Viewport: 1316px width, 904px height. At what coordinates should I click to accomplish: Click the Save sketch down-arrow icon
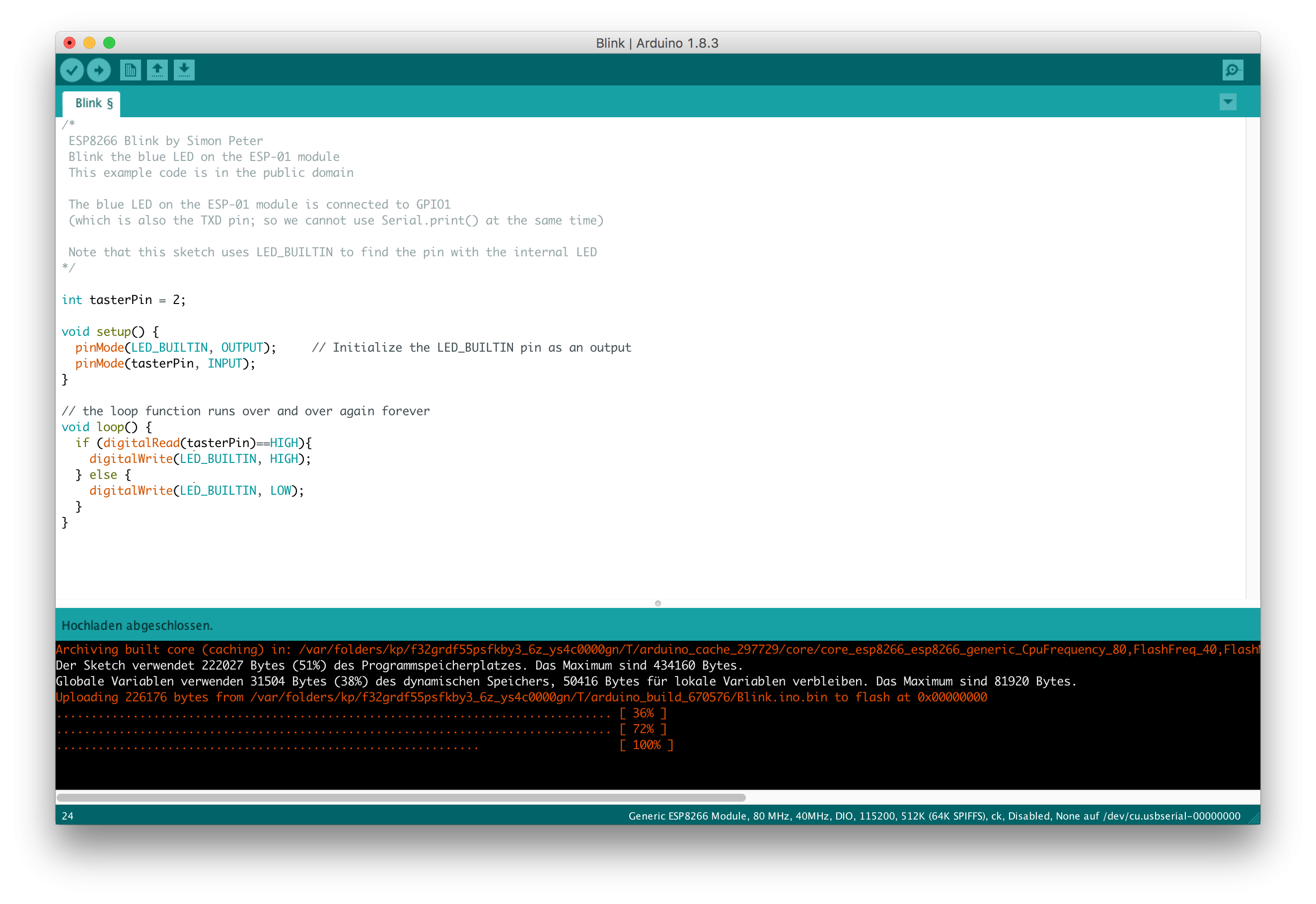click(x=184, y=70)
